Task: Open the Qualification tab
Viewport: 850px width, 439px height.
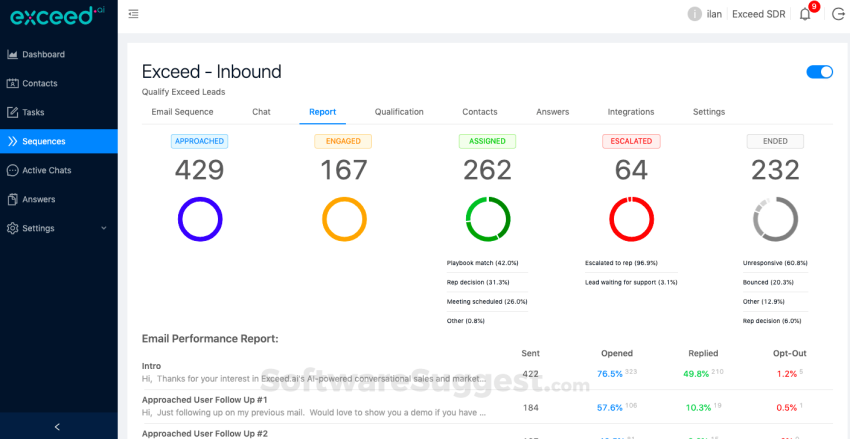Action: 399,112
